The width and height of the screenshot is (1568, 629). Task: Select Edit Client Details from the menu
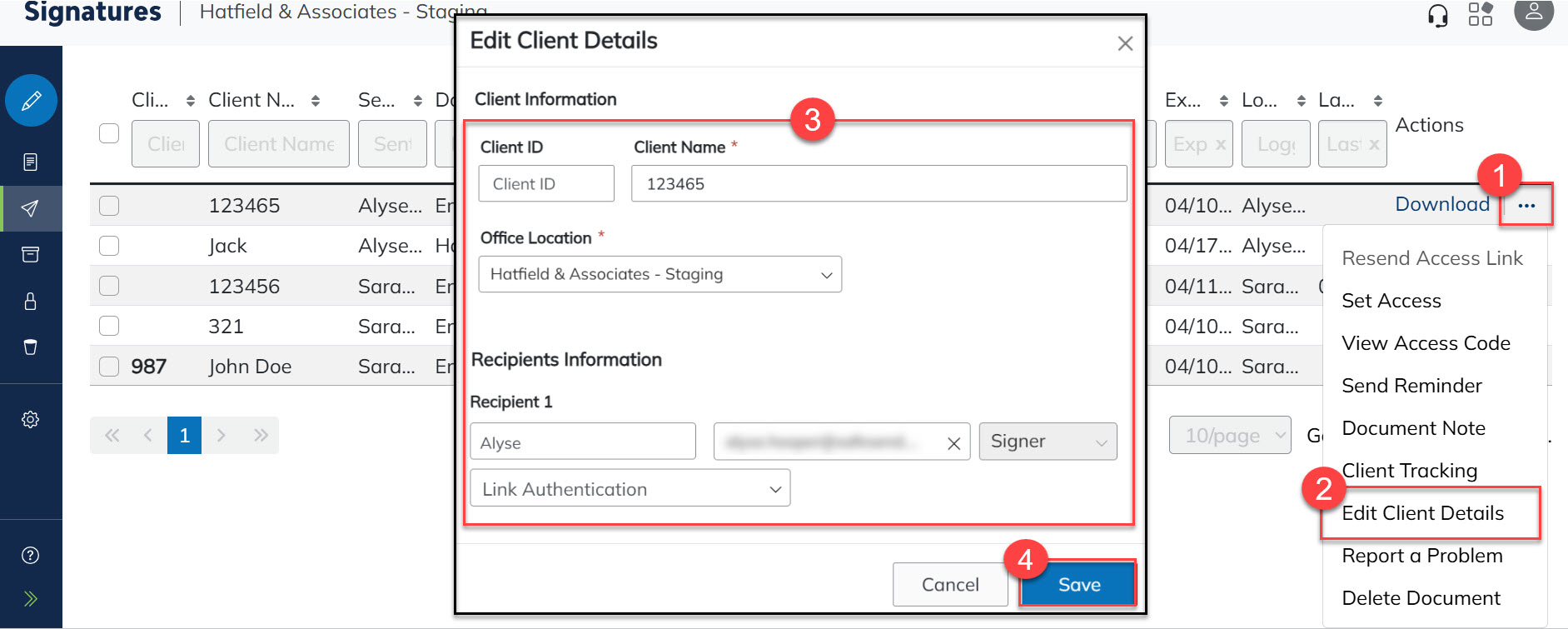pyautogui.click(x=1422, y=513)
